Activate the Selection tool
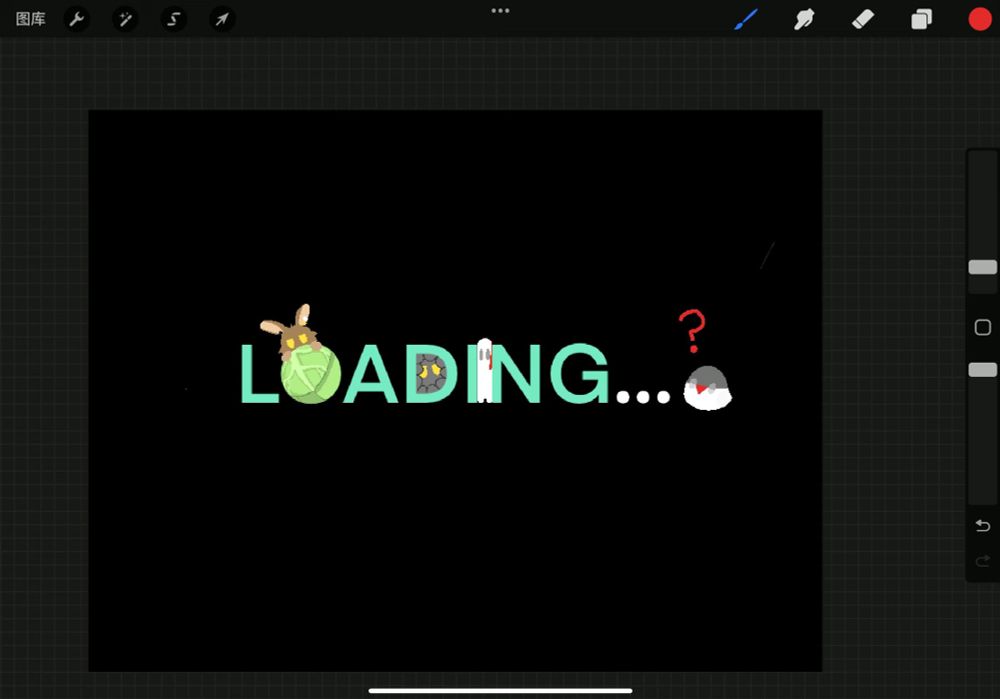The image size is (1000, 699). tap(173, 19)
